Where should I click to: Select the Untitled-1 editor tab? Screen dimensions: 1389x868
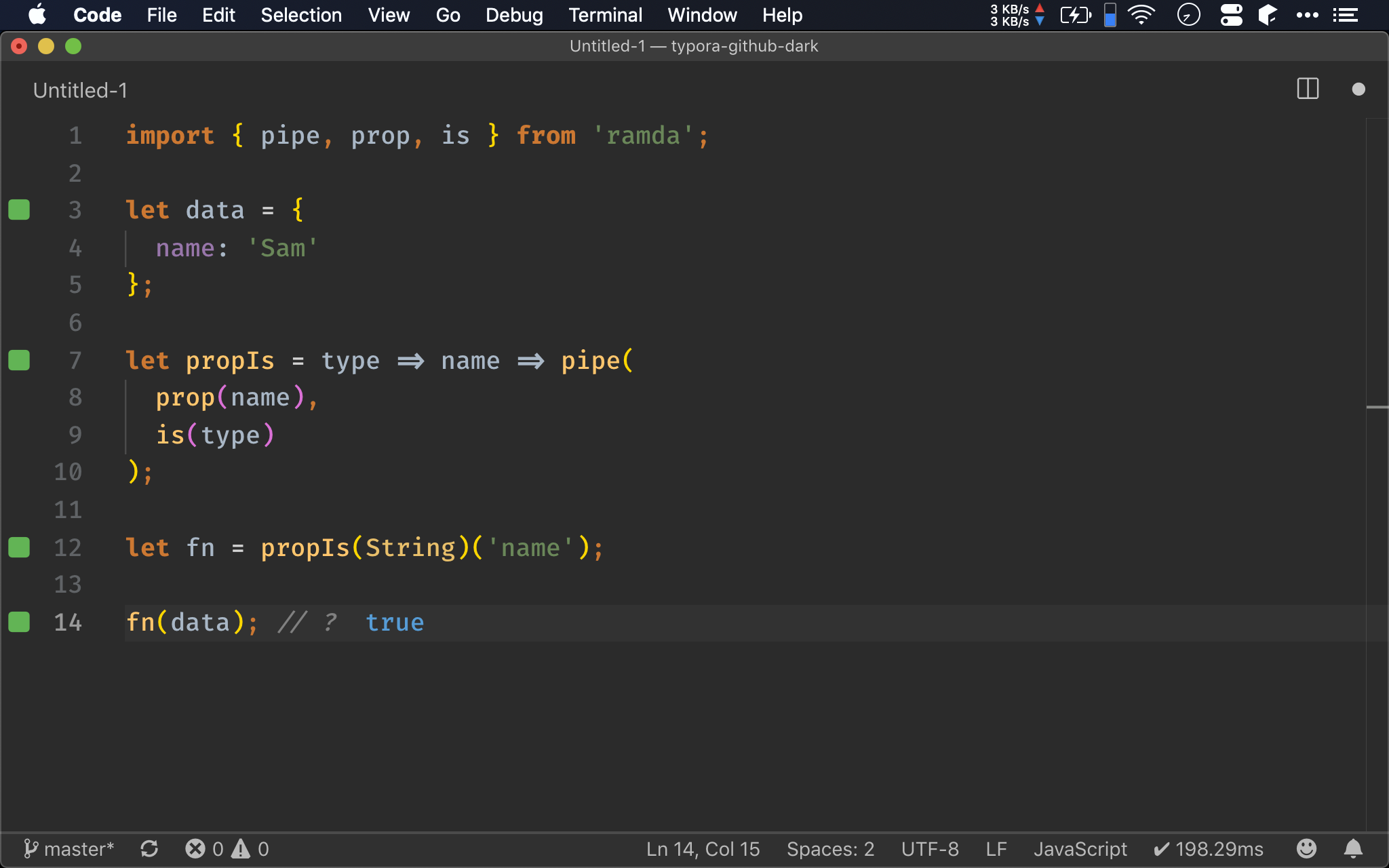pyautogui.click(x=80, y=90)
